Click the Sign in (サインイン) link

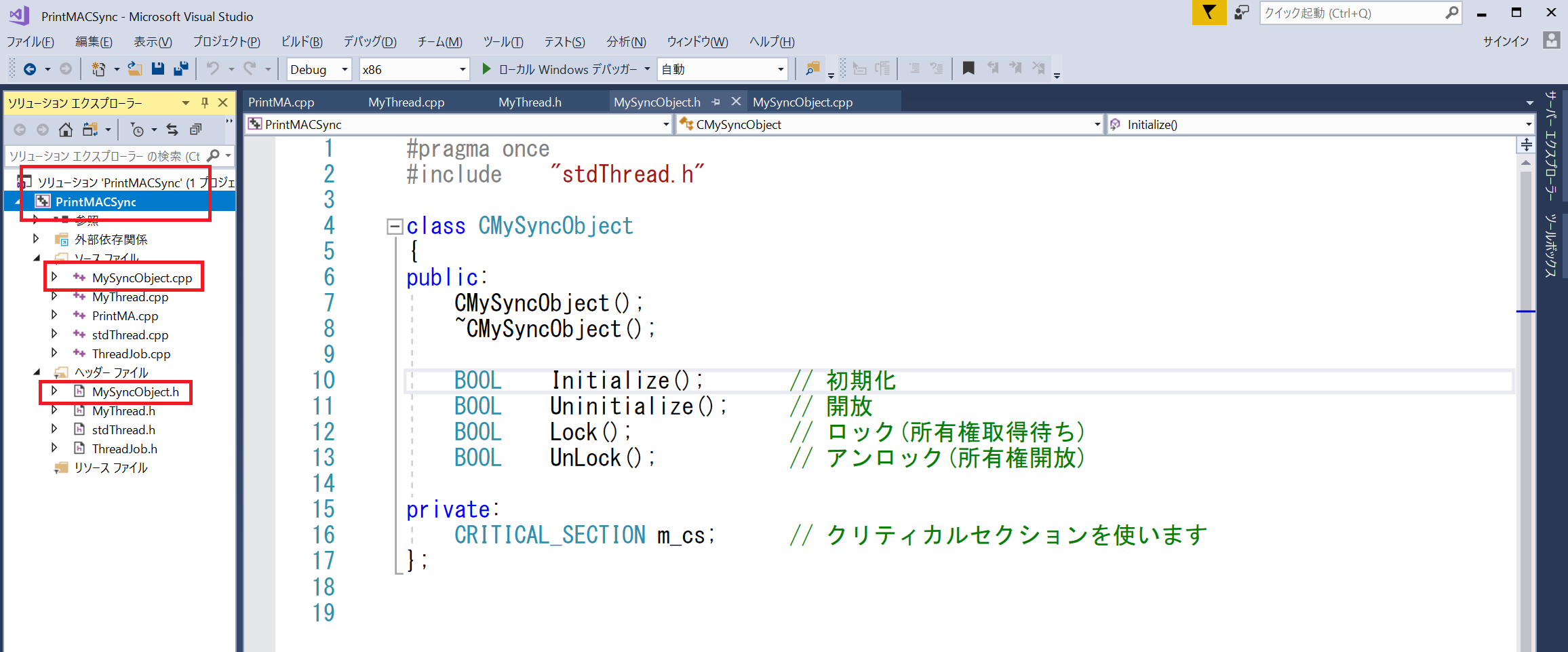click(1506, 41)
